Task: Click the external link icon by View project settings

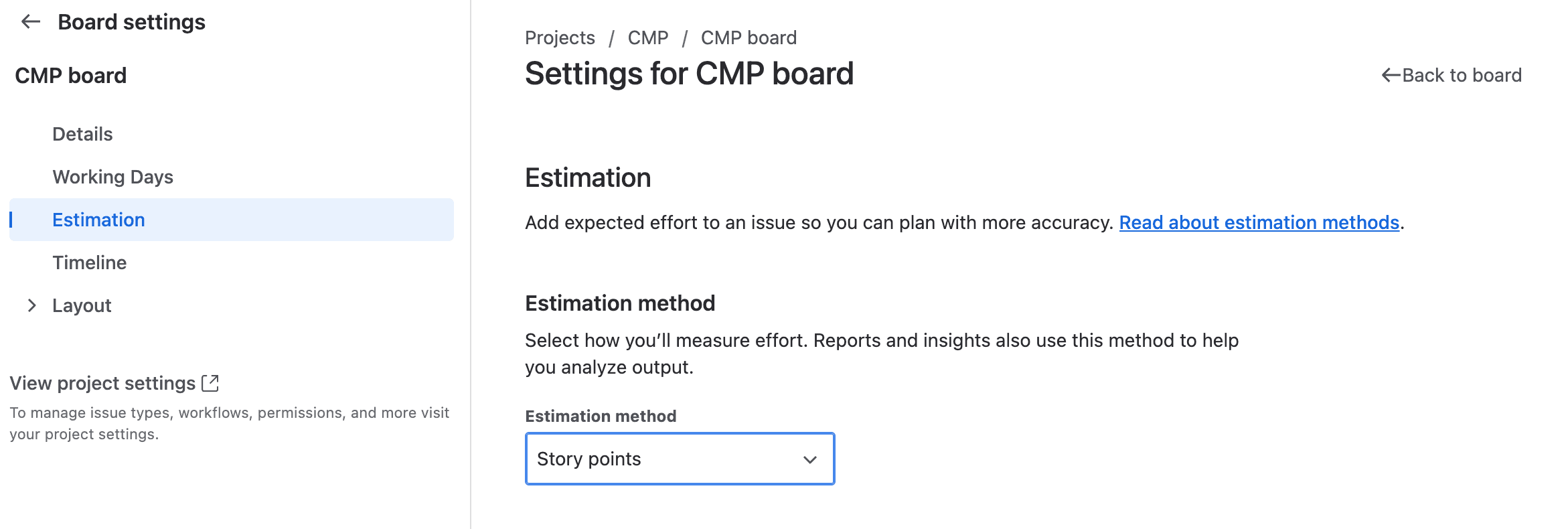Action: pyautogui.click(x=210, y=383)
